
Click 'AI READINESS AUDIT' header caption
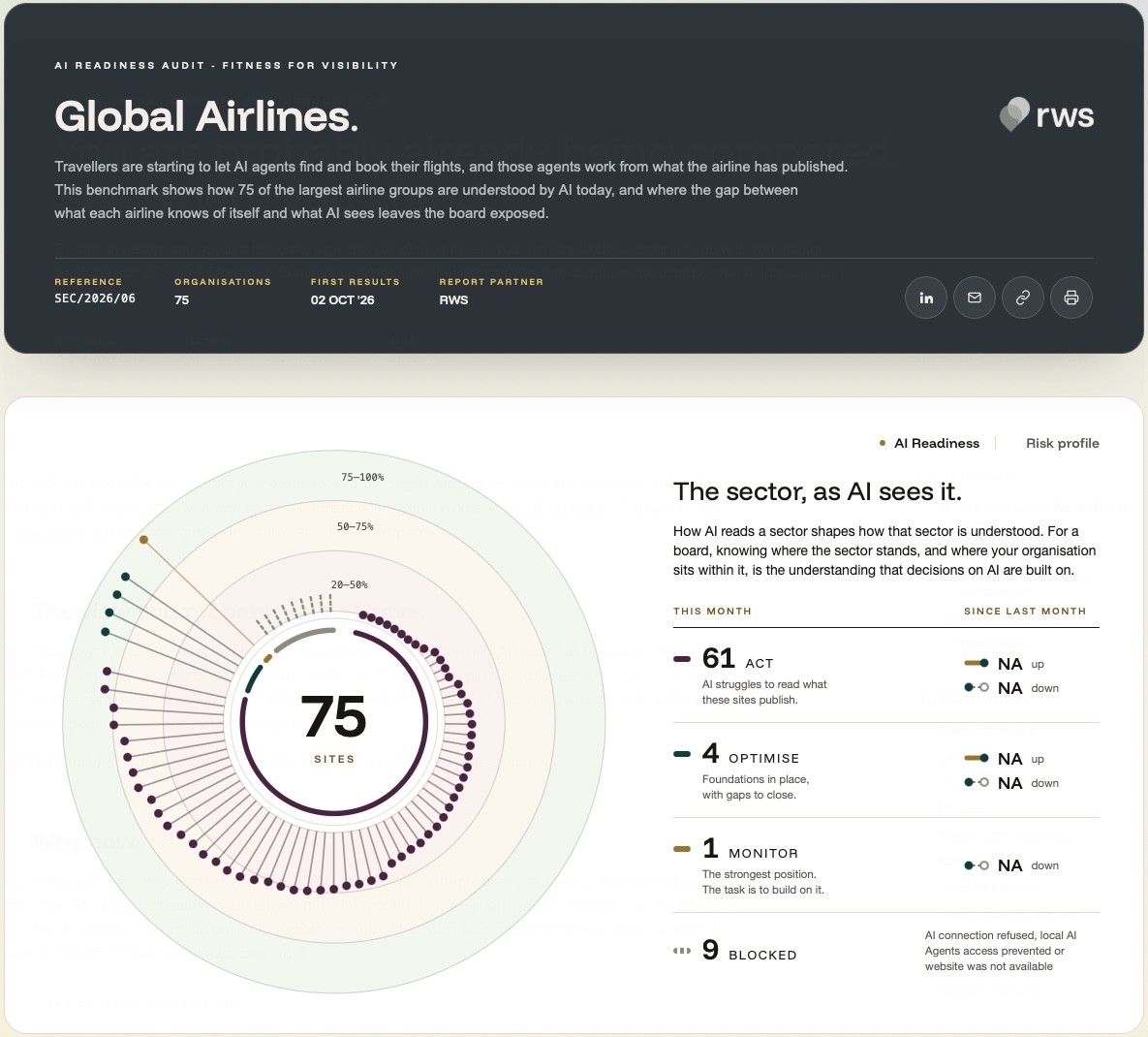click(x=227, y=65)
